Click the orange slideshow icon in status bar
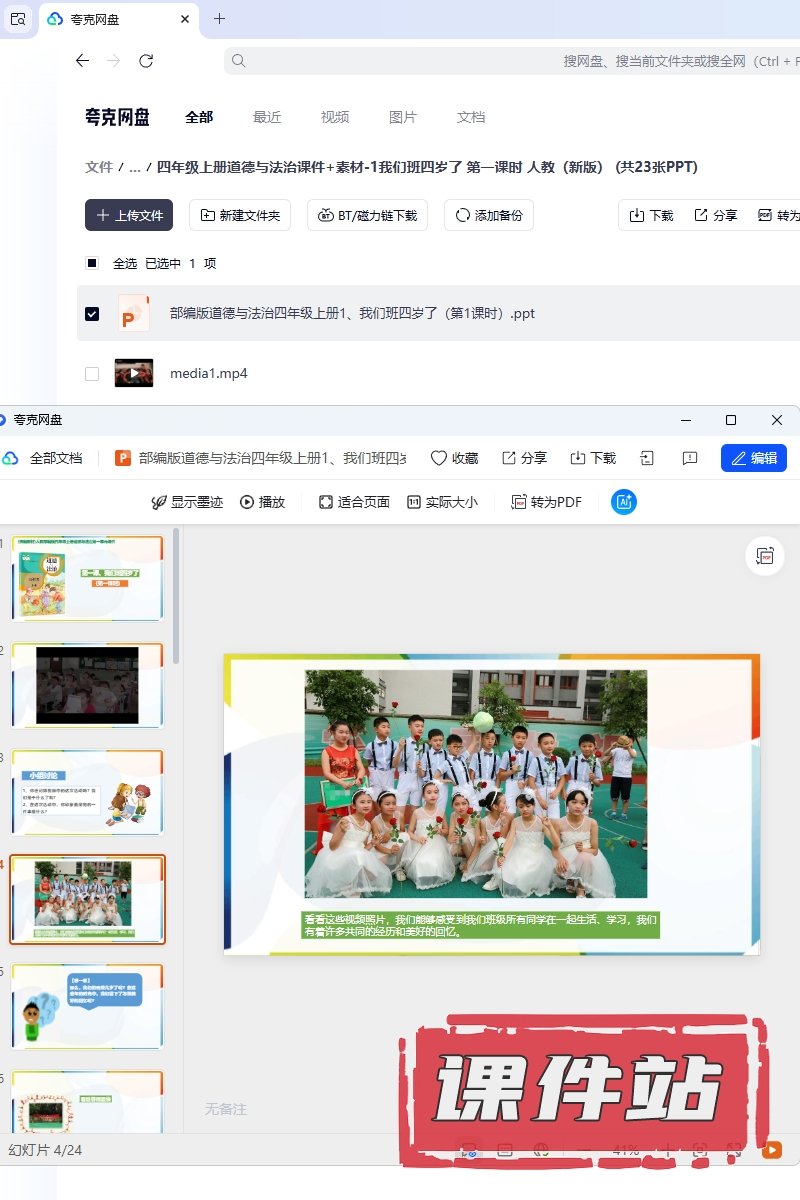This screenshot has height=1200, width=800. [772, 1150]
